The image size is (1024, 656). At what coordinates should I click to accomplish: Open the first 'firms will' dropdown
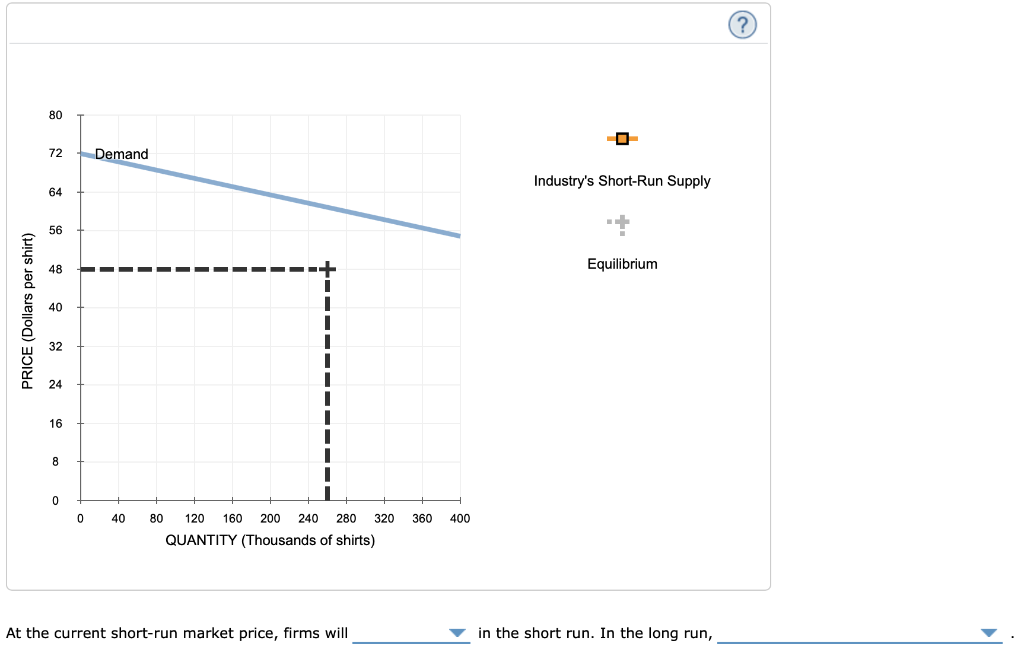[x=411, y=632]
